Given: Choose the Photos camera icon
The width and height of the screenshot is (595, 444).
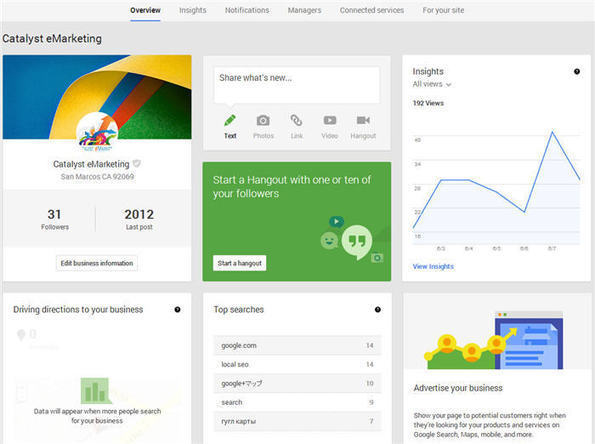Looking at the screenshot, I should [x=263, y=120].
